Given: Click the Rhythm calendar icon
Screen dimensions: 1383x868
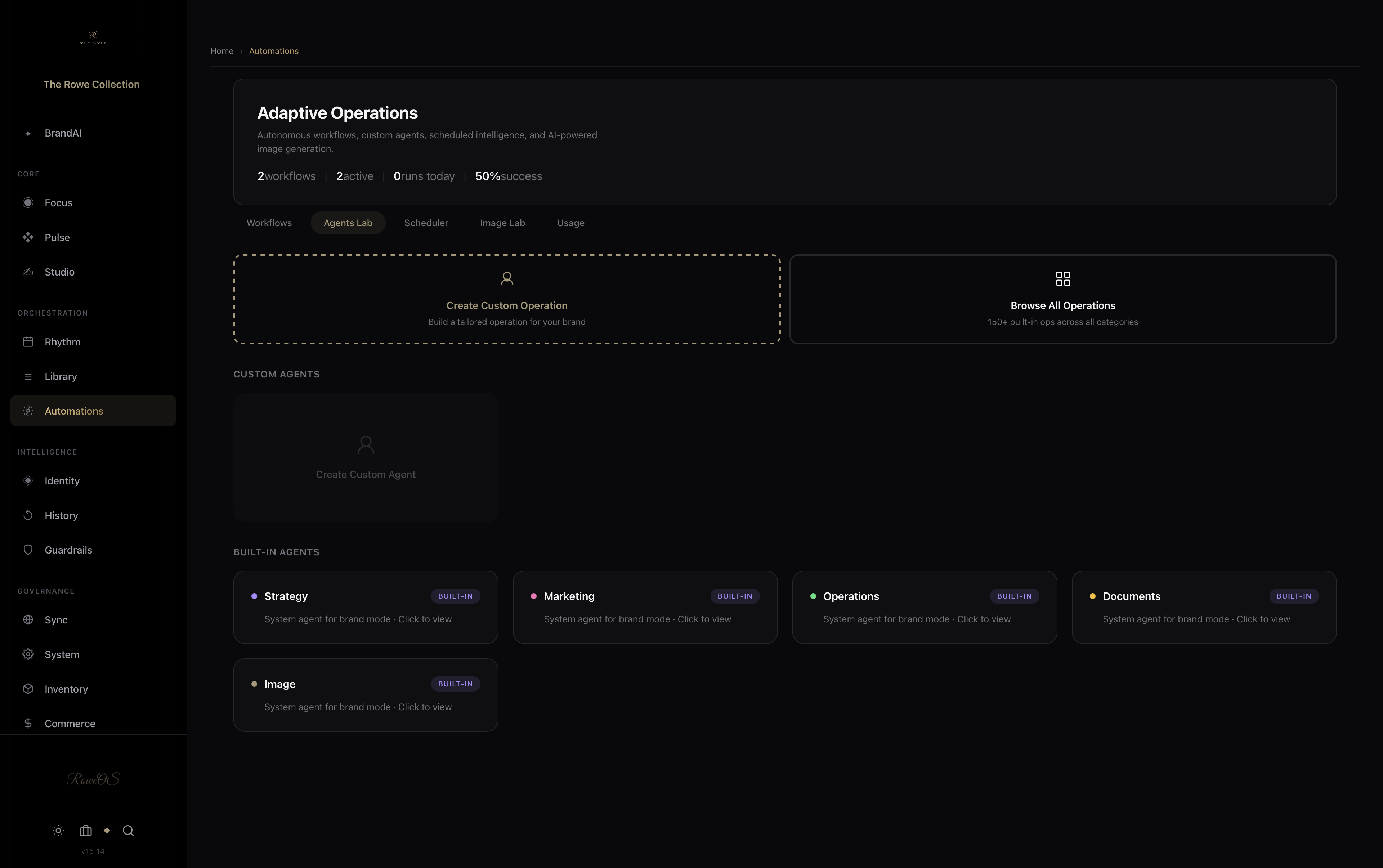Looking at the screenshot, I should (28, 342).
